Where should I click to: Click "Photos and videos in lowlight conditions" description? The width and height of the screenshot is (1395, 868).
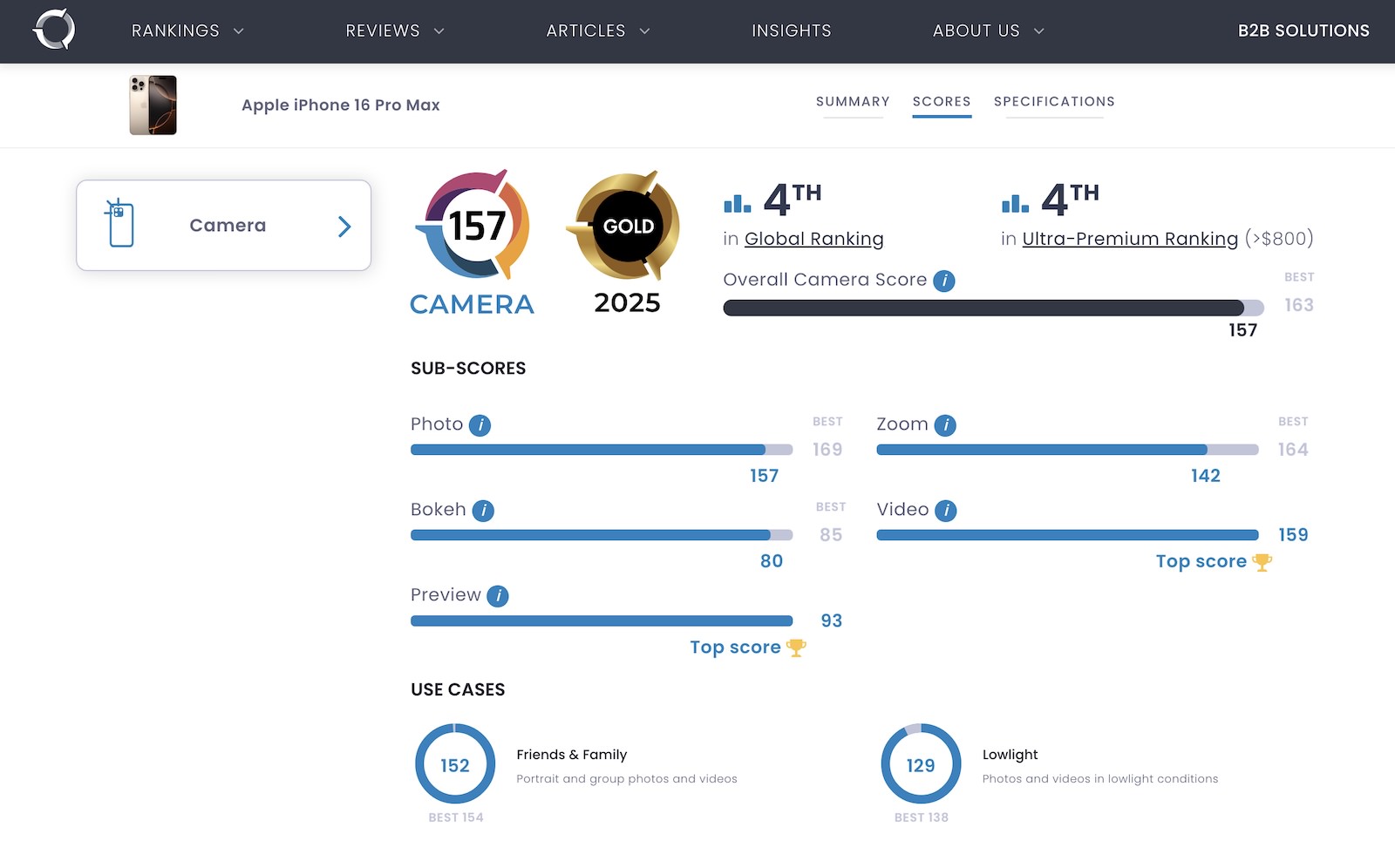1099,779
